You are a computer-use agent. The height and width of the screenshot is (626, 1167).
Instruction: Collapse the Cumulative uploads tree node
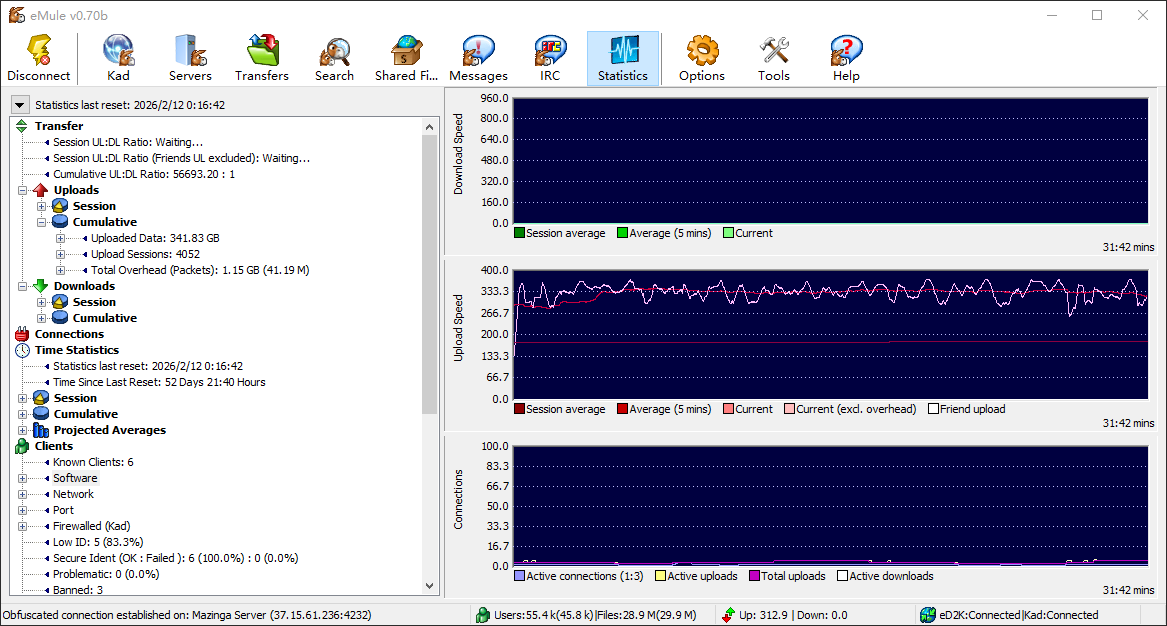click(x=42, y=222)
